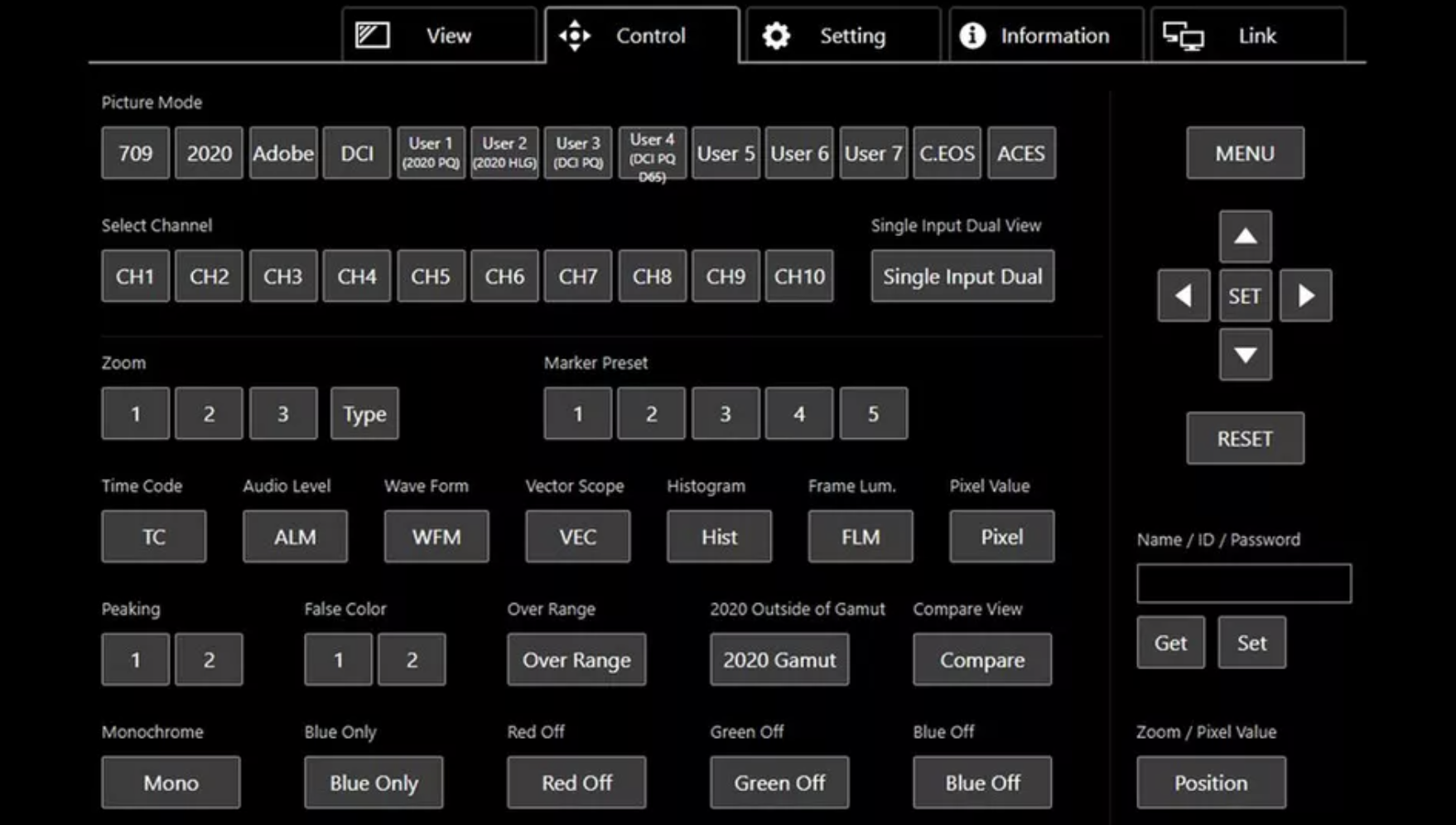
Task: Click the Name / ID / Password field
Action: [1243, 584]
